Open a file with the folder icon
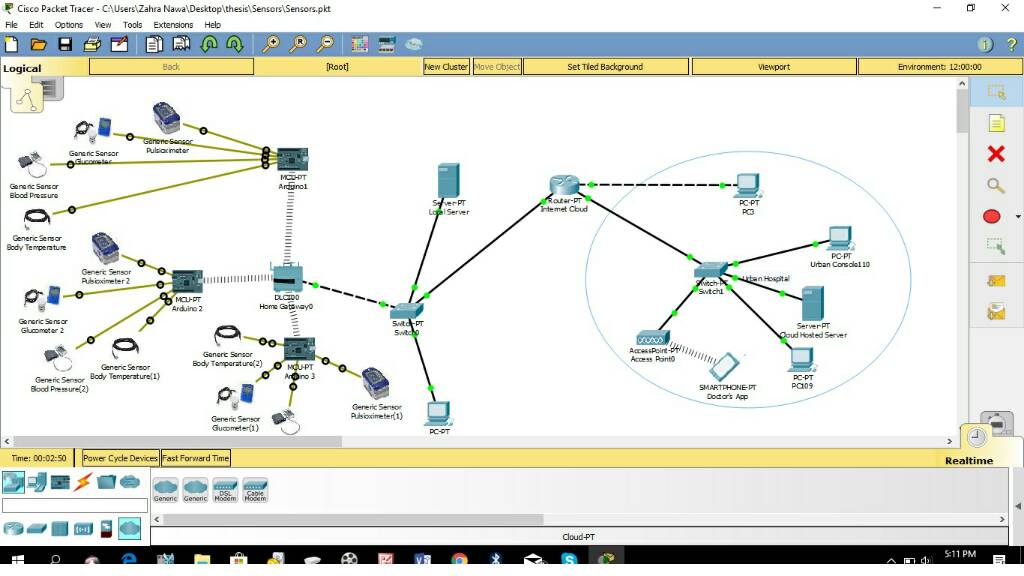The image size is (1024, 576). tap(39, 44)
